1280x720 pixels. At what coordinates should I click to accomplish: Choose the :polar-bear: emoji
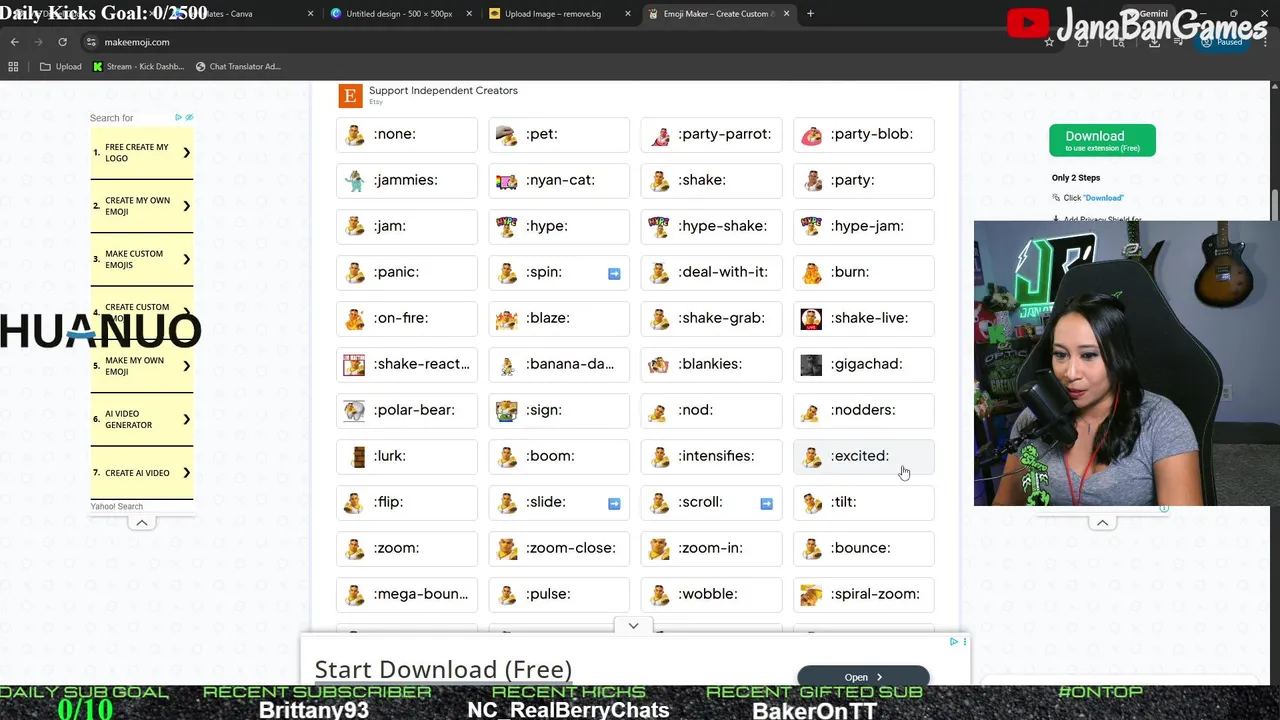407,410
